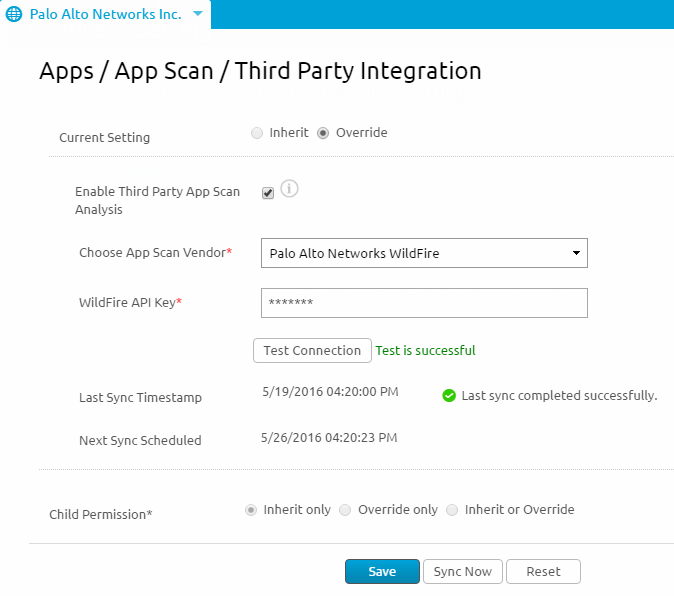674x596 pixels.
Task: Save the third party integration settings
Action: point(382,572)
